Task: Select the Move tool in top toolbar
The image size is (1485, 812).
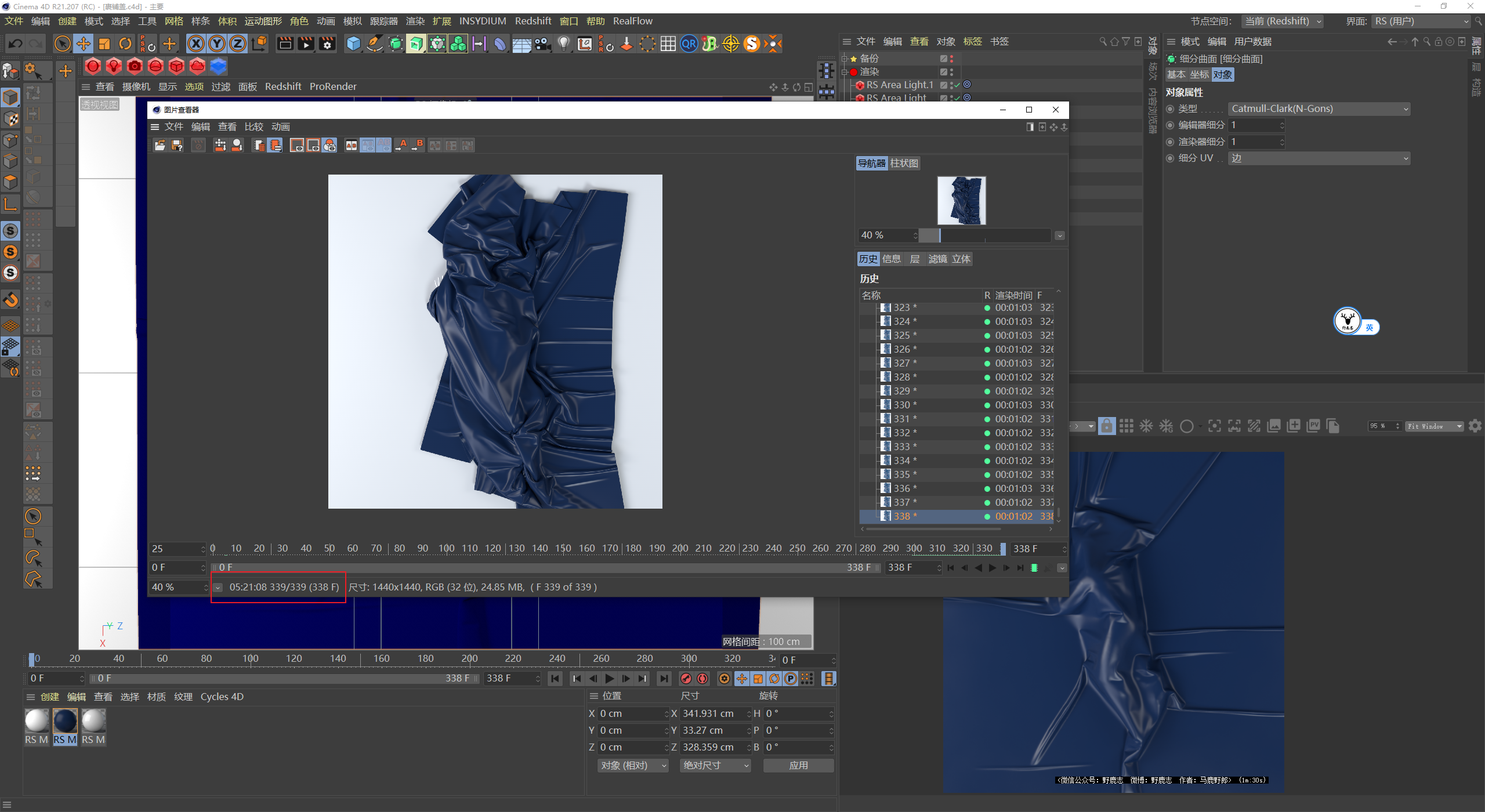Action: (x=84, y=44)
